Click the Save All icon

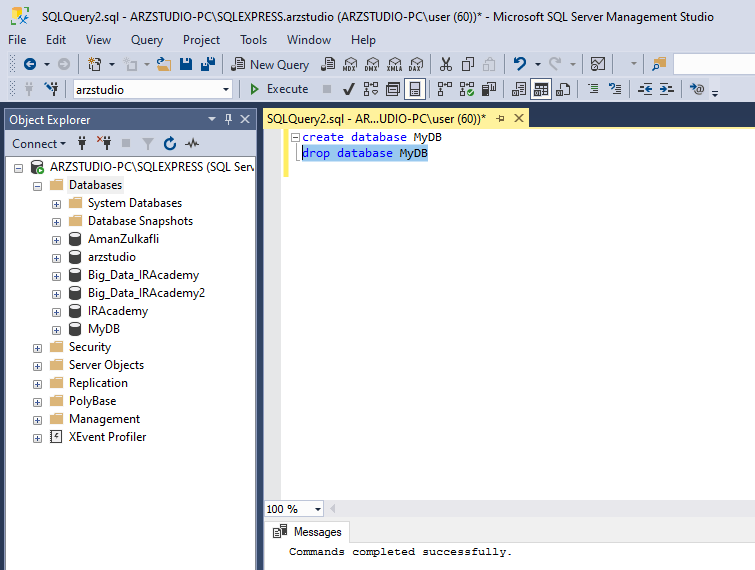(x=208, y=64)
